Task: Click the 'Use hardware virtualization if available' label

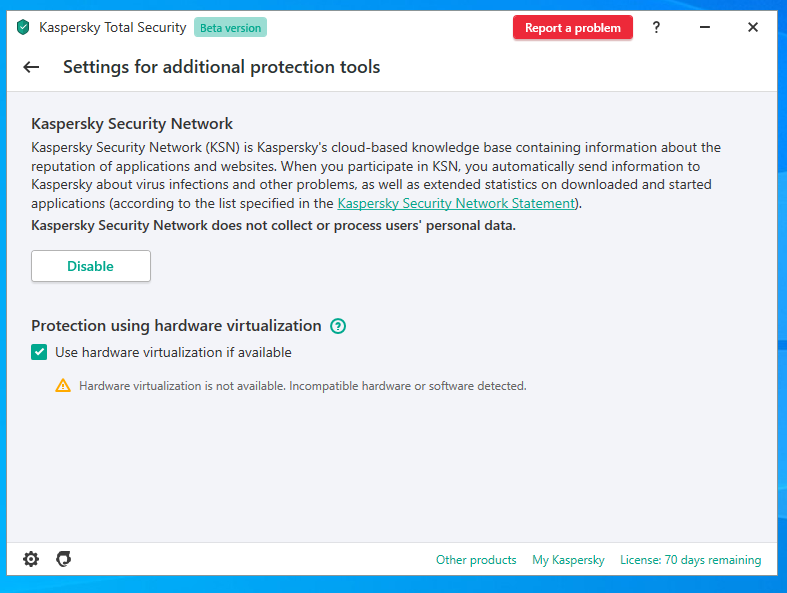Action: pyautogui.click(x=173, y=352)
